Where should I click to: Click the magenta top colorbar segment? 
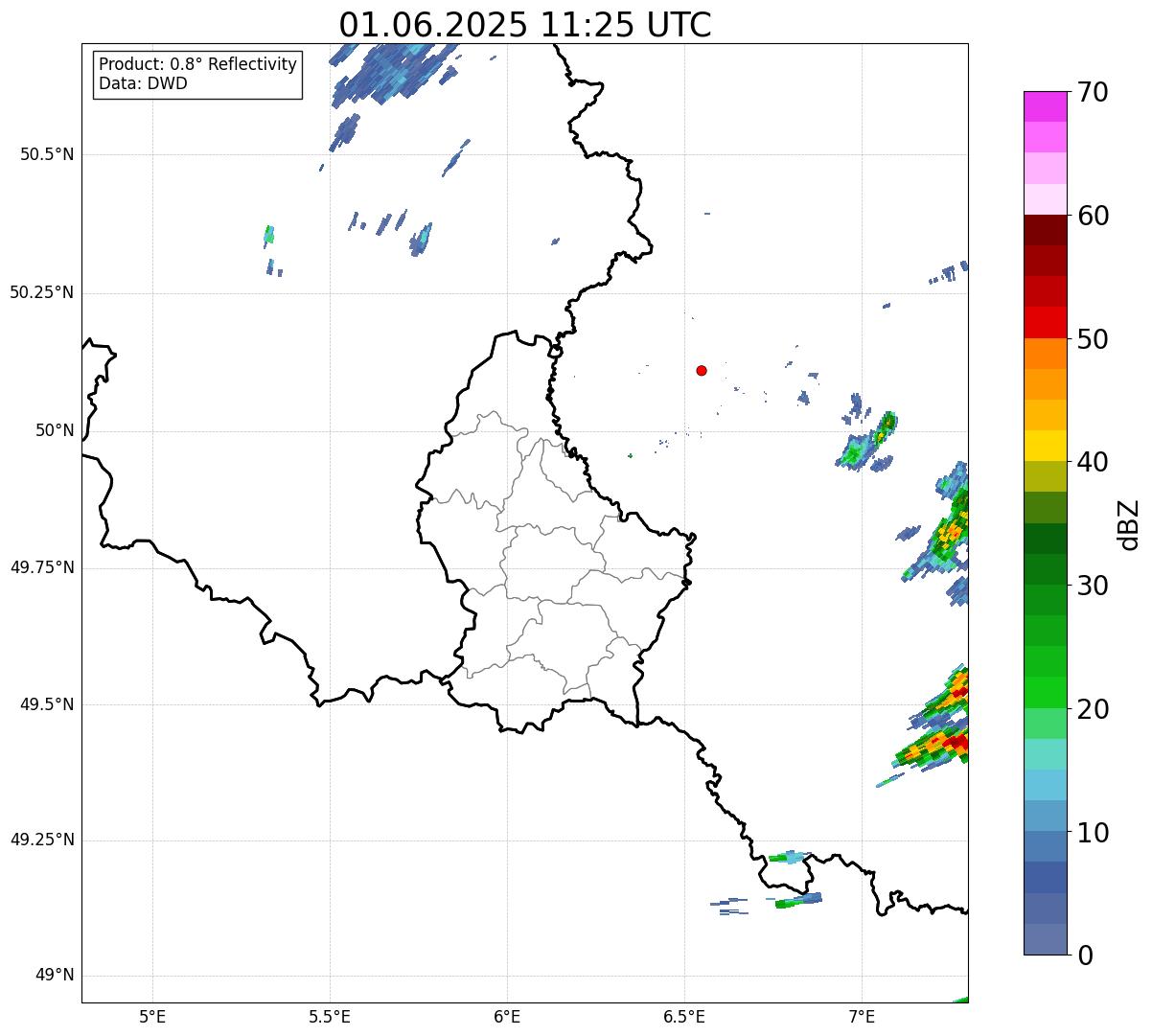point(1046,106)
